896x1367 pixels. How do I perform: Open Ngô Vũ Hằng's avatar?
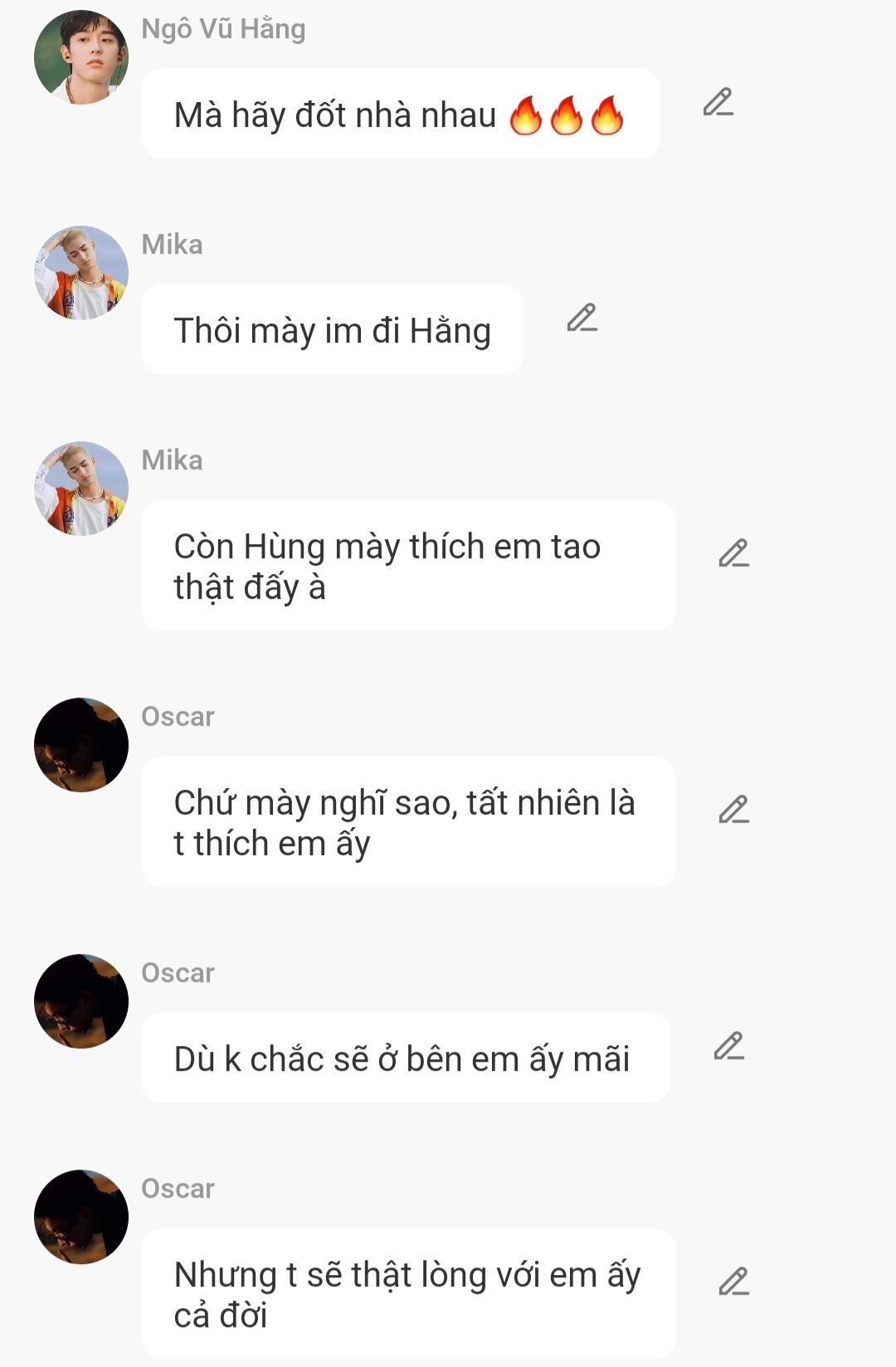[x=81, y=57]
